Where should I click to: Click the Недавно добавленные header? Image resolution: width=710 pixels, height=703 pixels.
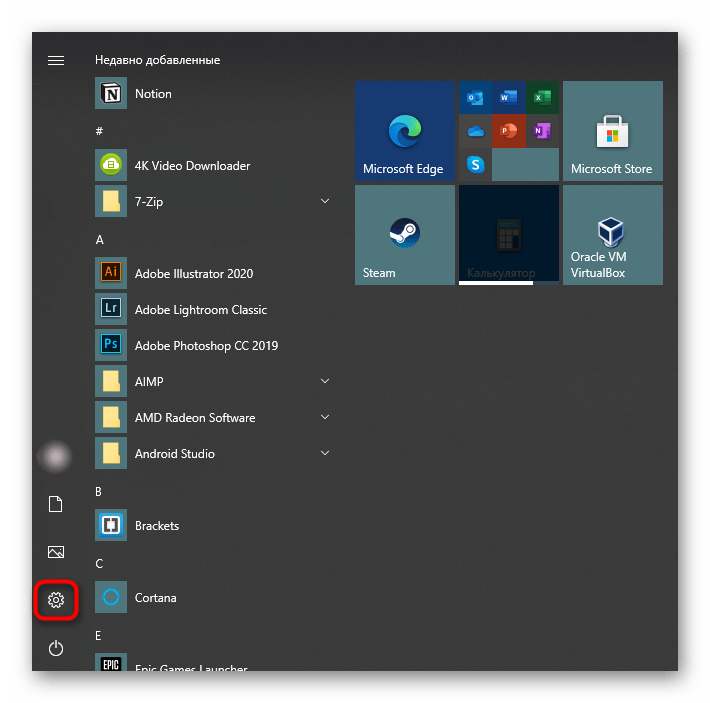[x=158, y=60]
